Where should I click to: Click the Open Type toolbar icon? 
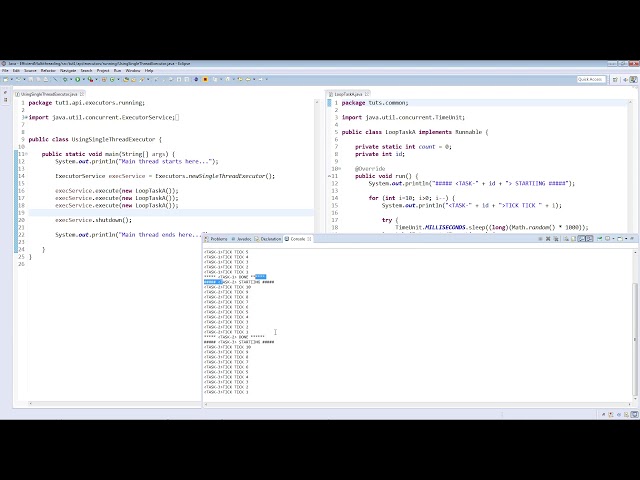point(126,80)
